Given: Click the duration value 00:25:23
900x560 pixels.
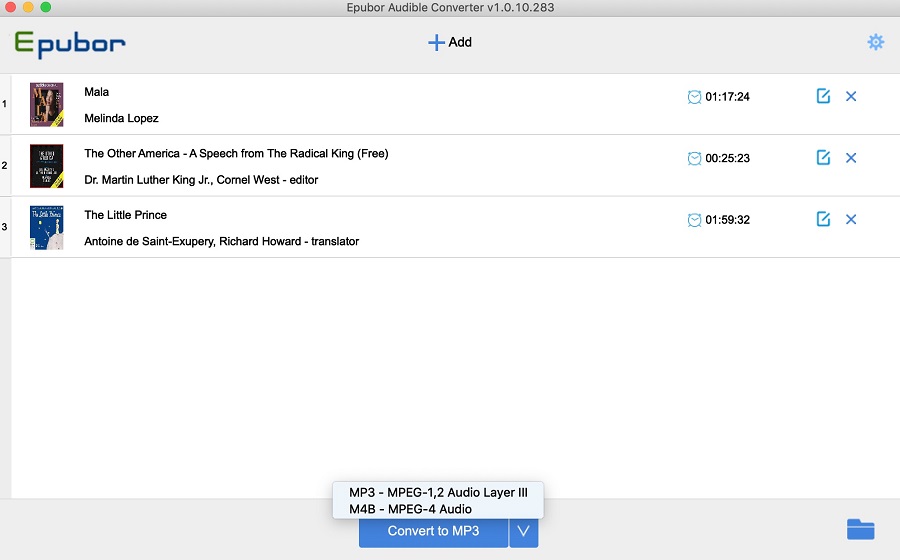Looking at the screenshot, I should (x=727, y=158).
